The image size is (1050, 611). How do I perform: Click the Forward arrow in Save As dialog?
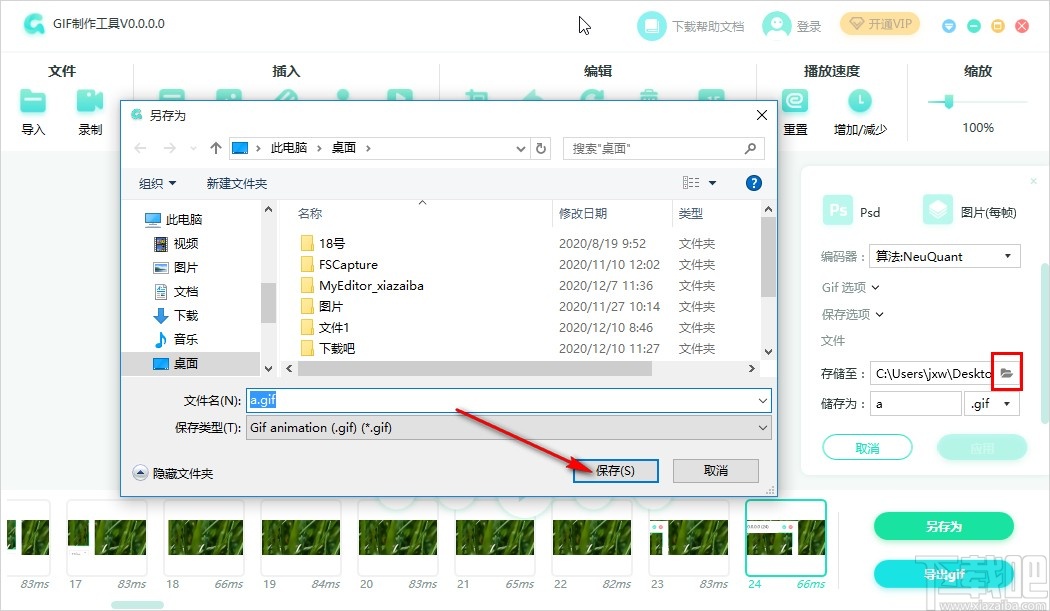[x=169, y=148]
